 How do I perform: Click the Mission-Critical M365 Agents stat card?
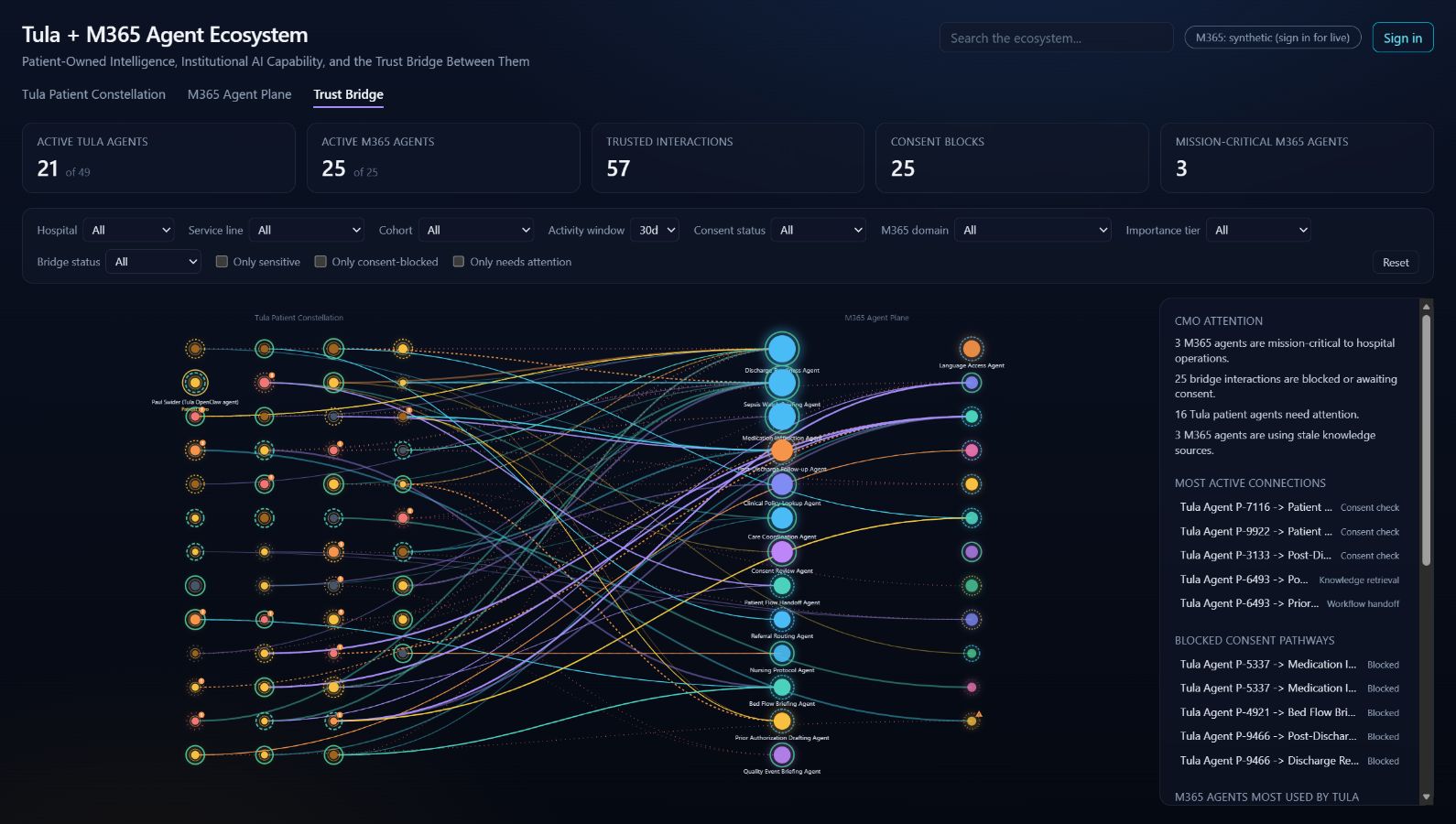(1297, 157)
